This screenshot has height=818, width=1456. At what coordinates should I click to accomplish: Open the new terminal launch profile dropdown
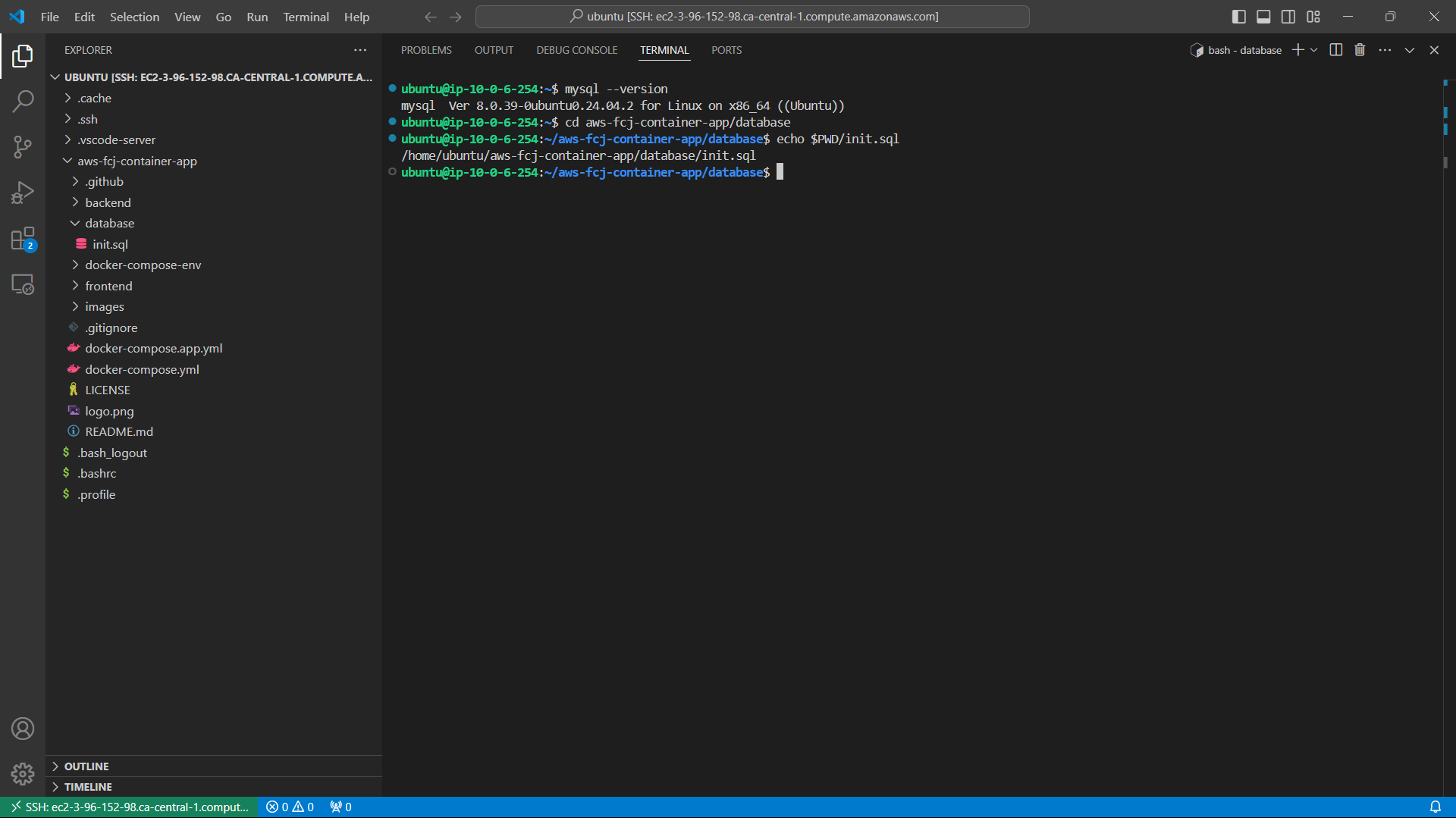click(1314, 50)
